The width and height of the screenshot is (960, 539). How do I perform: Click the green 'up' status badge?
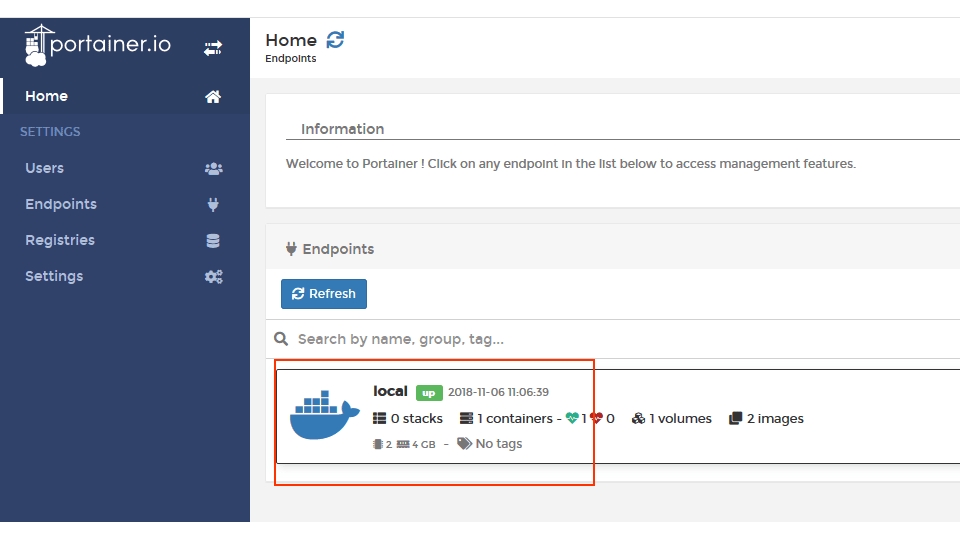(x=429, y=393)
